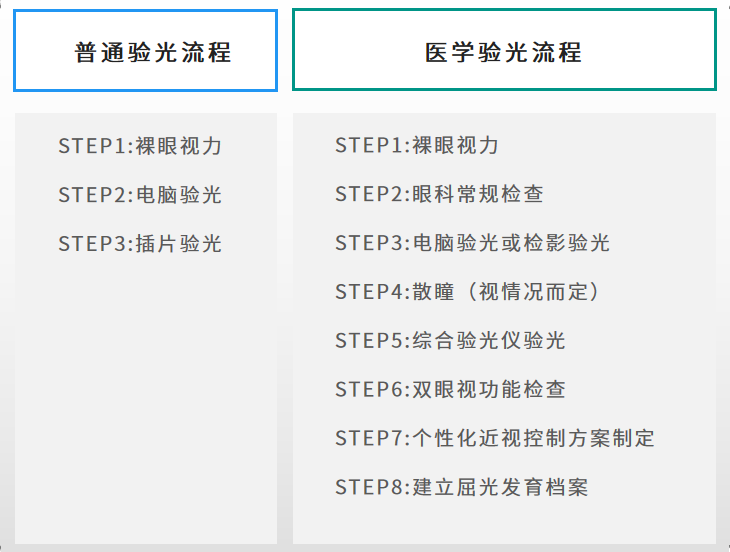Screen dimensions: 730x552
Task: Click empty gray area below 插片验光
Action: [x=146, y=400]
